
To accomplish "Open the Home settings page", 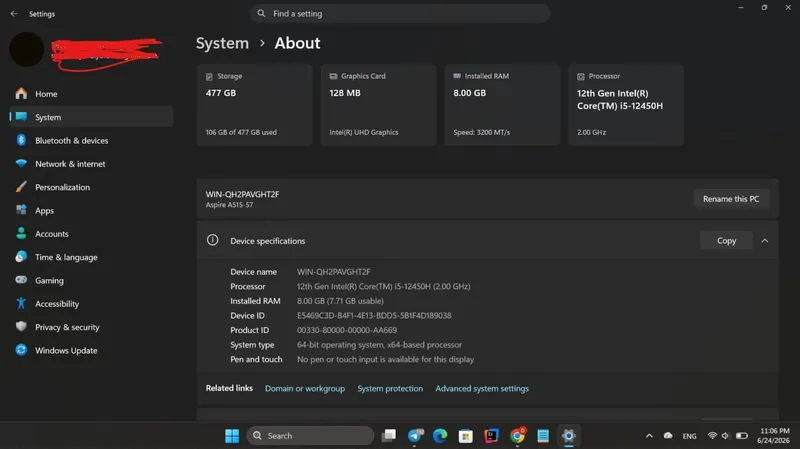I will tap(91, 94).
